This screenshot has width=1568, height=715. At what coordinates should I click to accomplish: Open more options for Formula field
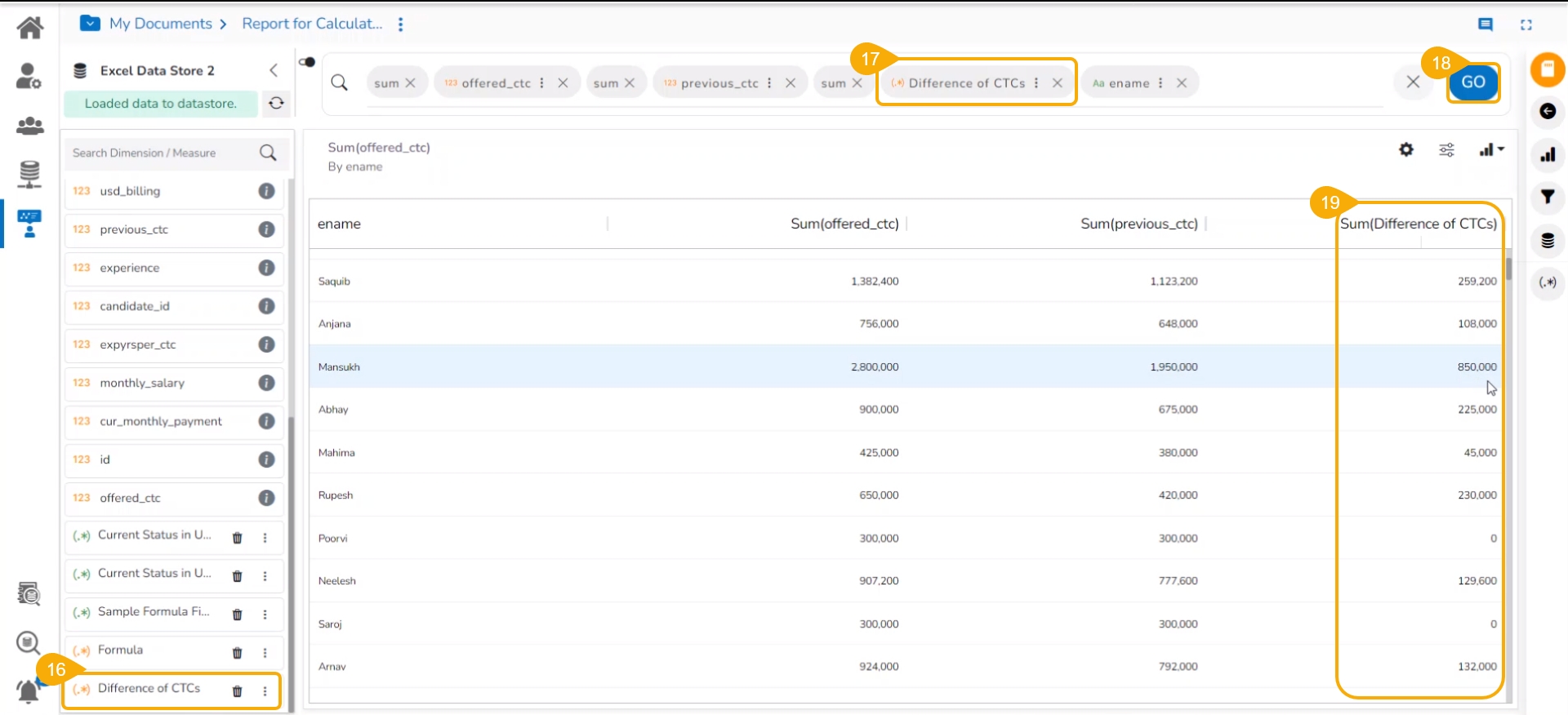pos(265,653)
